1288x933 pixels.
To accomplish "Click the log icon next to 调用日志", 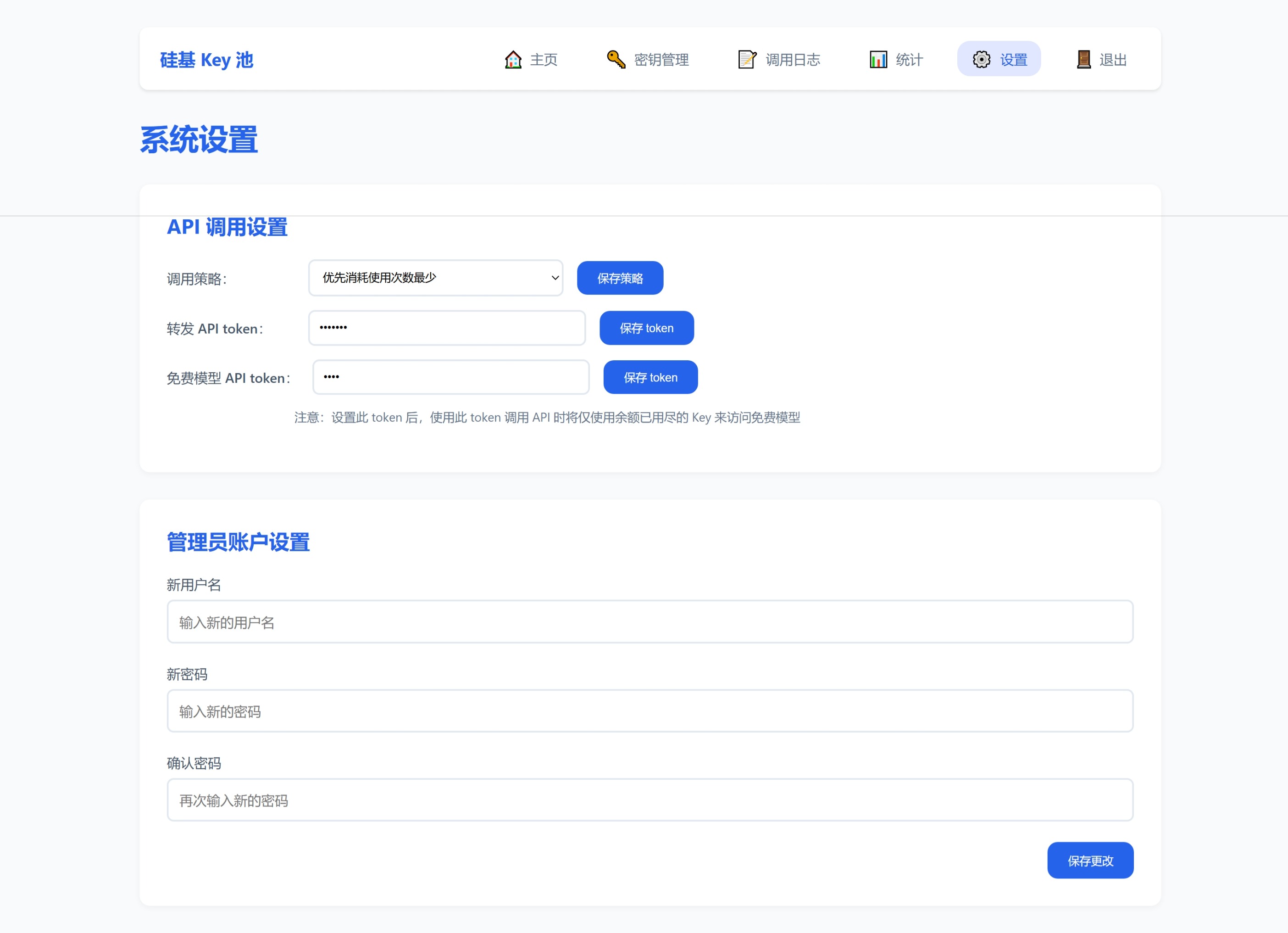I will click(747, 59).
